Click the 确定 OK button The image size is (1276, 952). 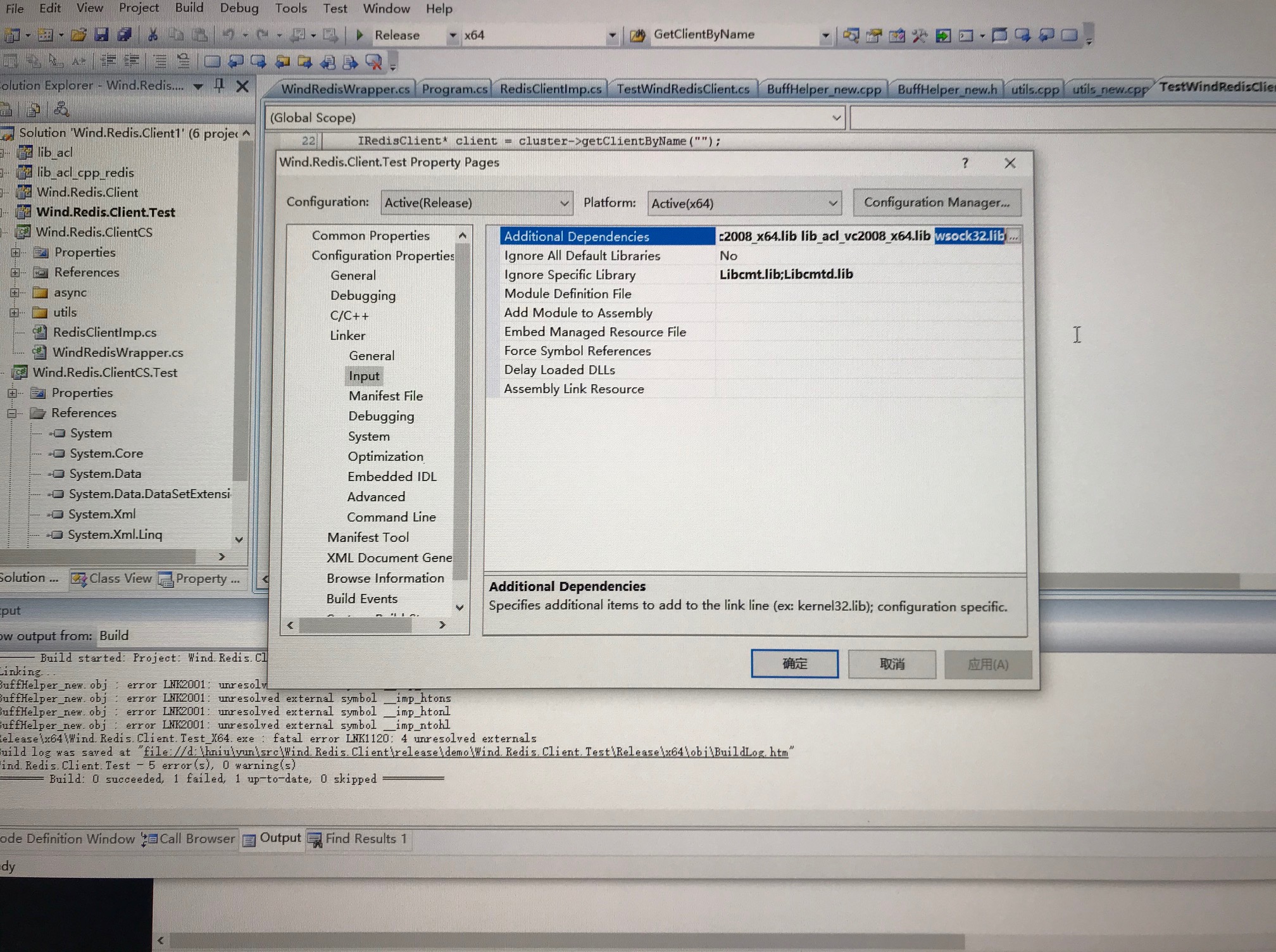point(794,663)
